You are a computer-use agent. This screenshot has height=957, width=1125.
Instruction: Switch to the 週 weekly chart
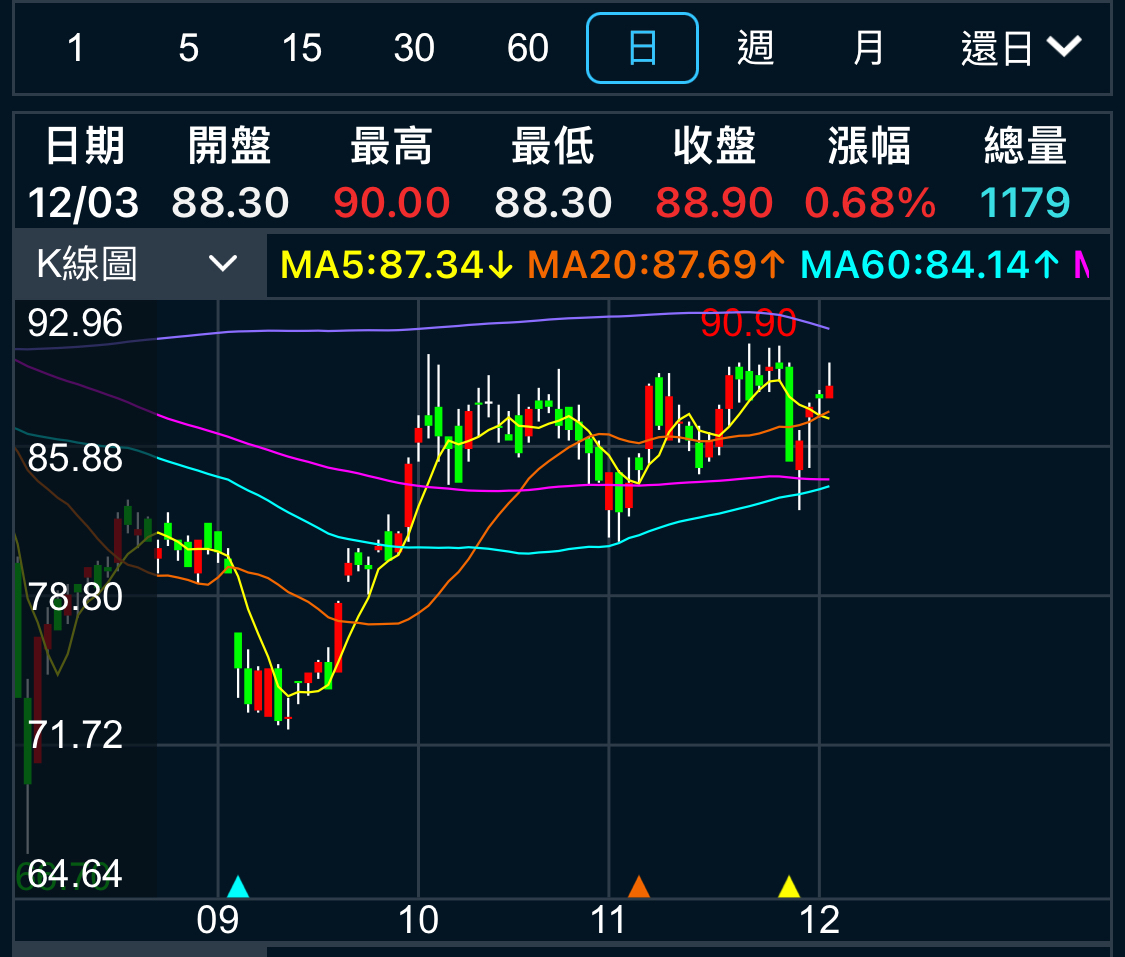coord(755,48)
